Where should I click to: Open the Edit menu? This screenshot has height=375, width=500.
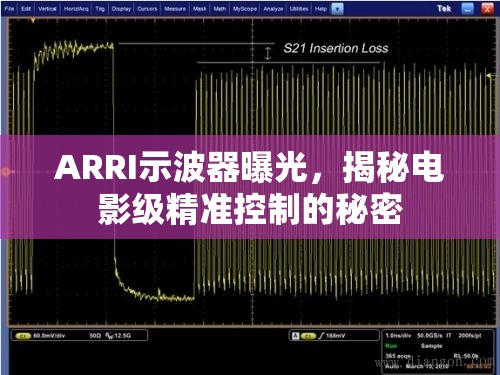click(x=26, y=9)
